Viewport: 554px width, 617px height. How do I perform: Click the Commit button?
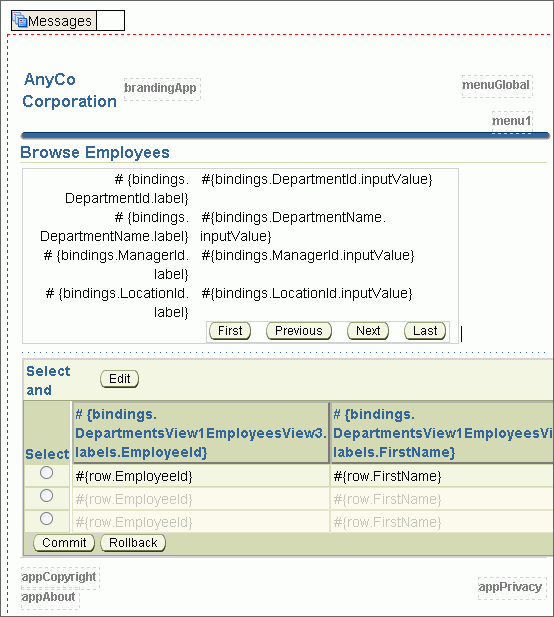tap(64, 543)
